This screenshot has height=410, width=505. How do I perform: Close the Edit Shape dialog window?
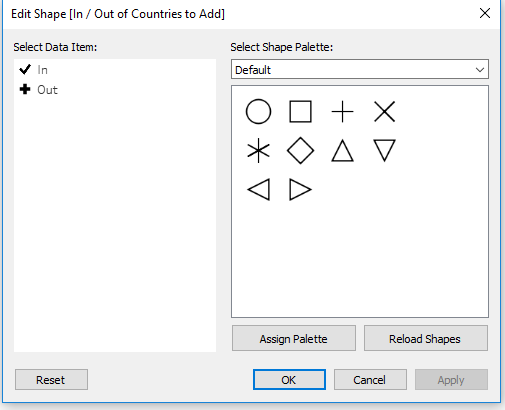click(485, 14)
